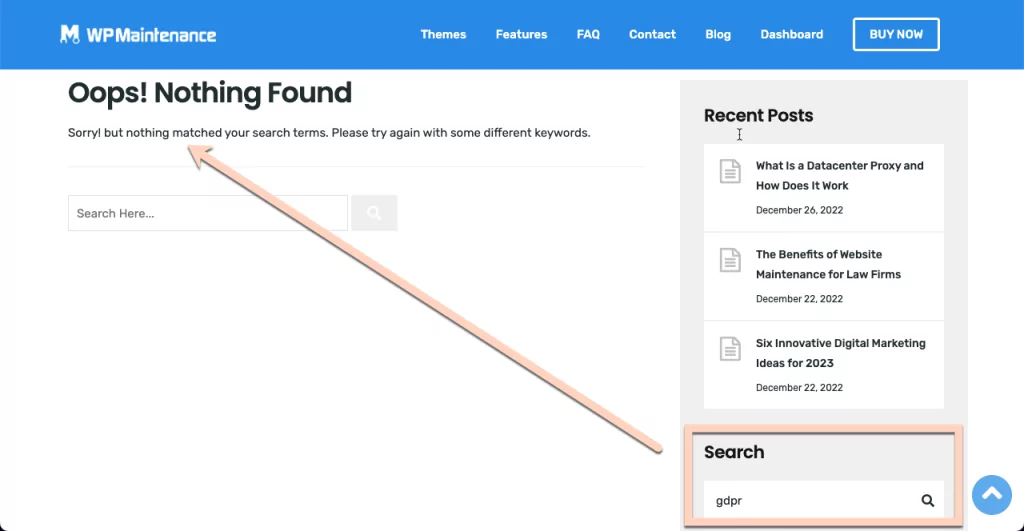Visit the Blog section
Screen dimensions: 1024x531
point(718,35)
